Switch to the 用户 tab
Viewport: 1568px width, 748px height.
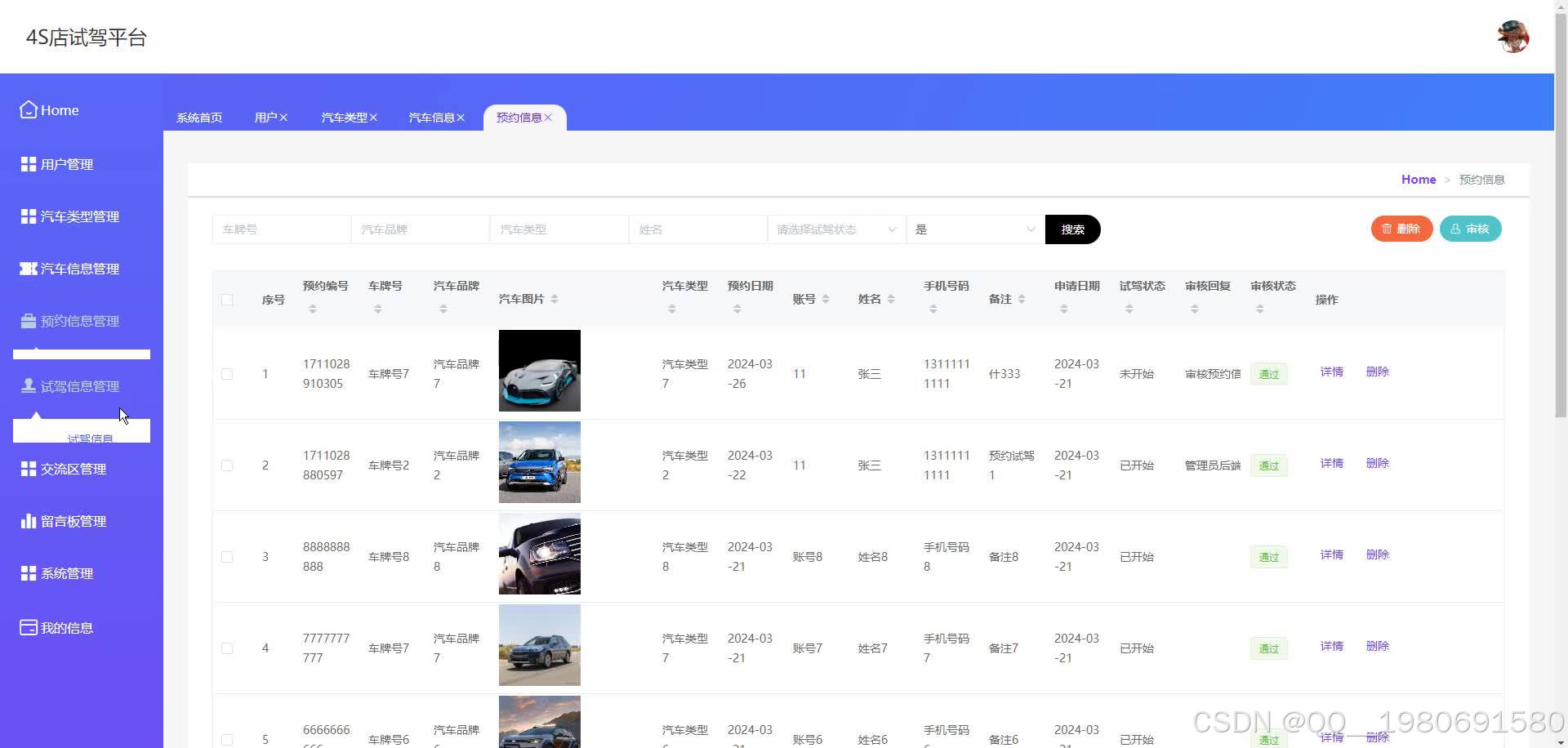click(265, 118)
